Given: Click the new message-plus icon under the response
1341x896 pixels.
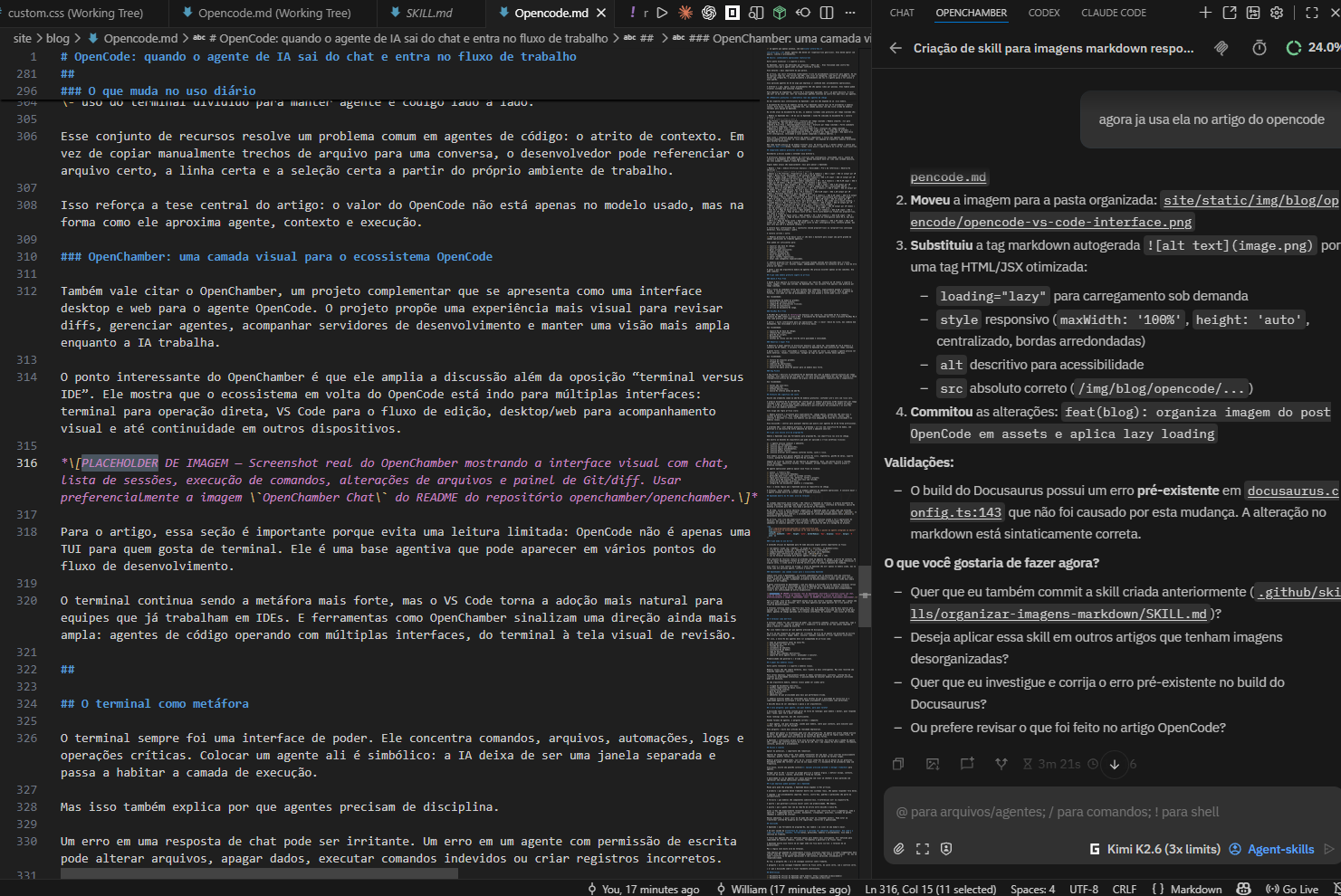Looking at the screenshot, I should pos(967,764).
